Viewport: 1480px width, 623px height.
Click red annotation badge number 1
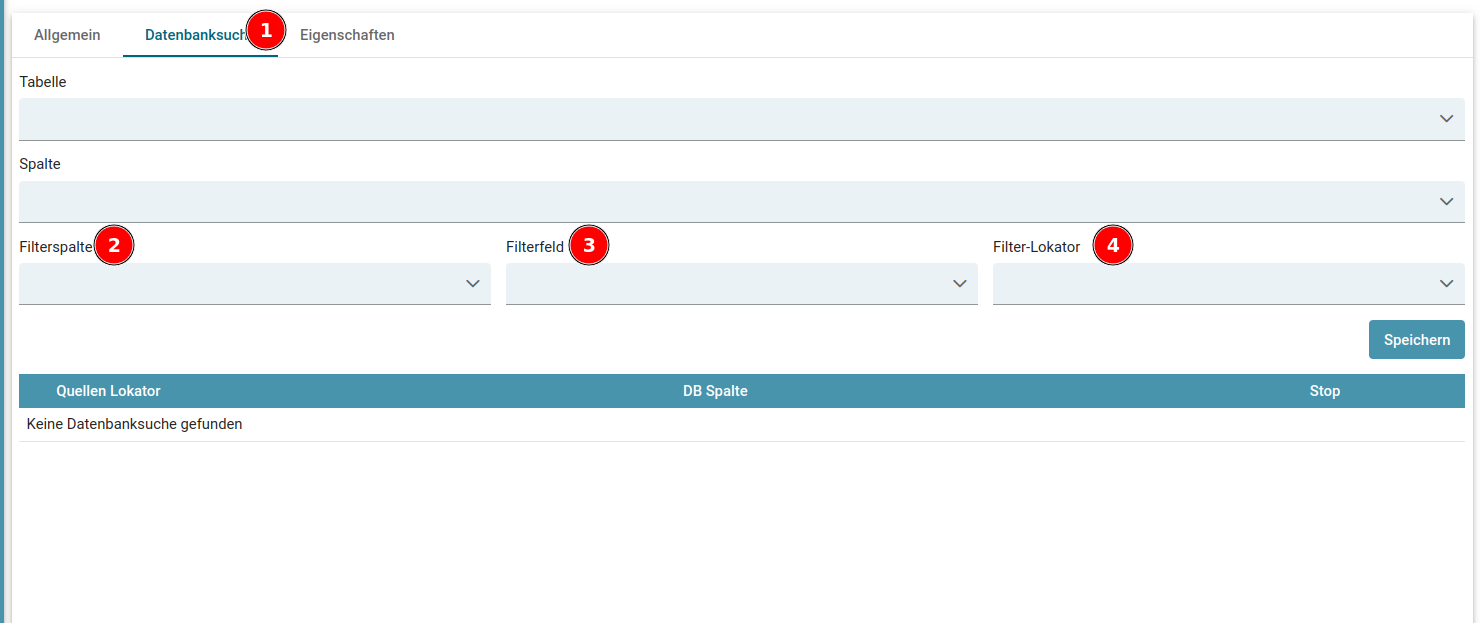click(x=265, y=31)
